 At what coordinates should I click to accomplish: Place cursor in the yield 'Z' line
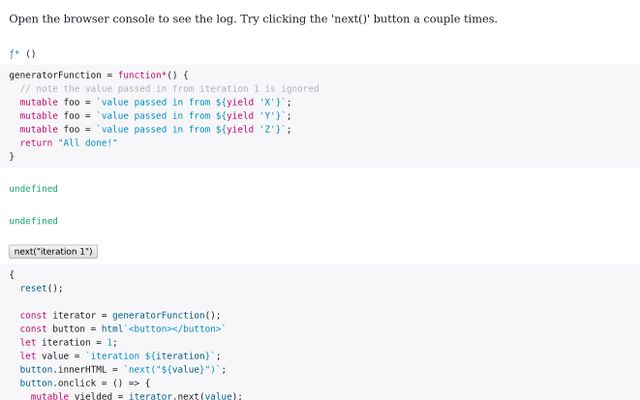coord(156,129)
